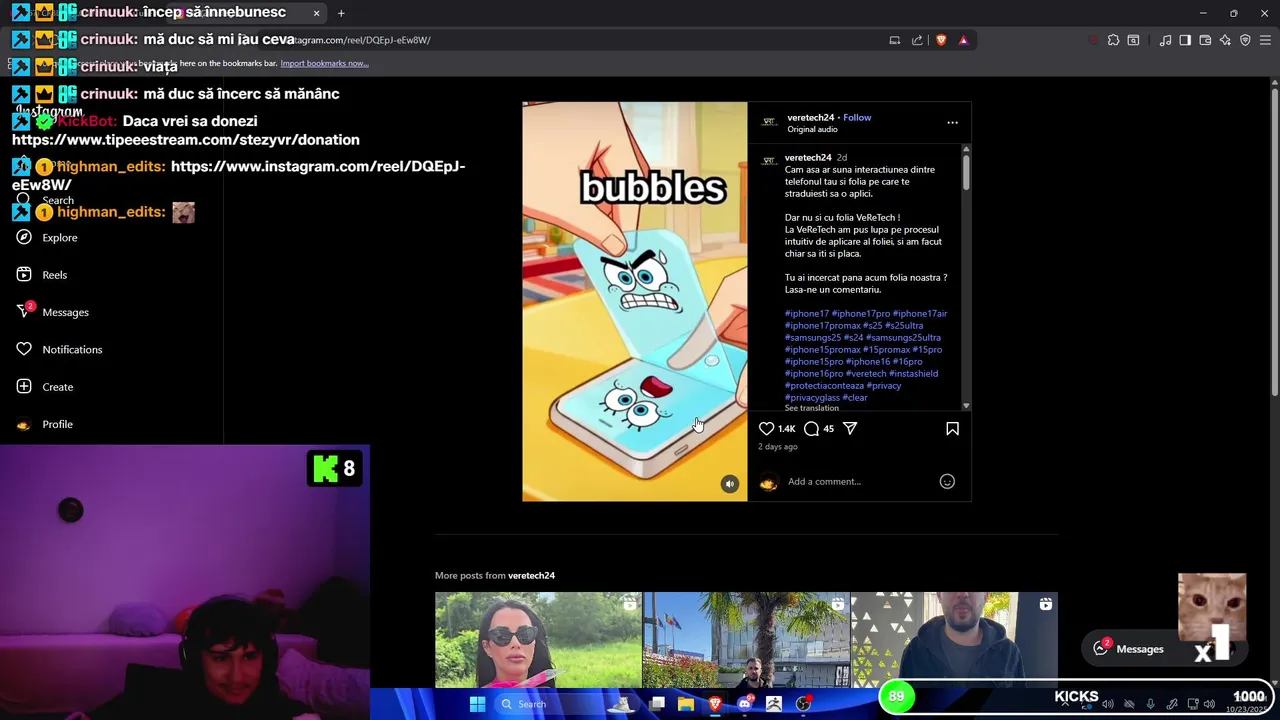The height and width of the screenshot is (720, 1280).
Task: Click the browser page vertical scrollbar
Action: (1274, 240)
